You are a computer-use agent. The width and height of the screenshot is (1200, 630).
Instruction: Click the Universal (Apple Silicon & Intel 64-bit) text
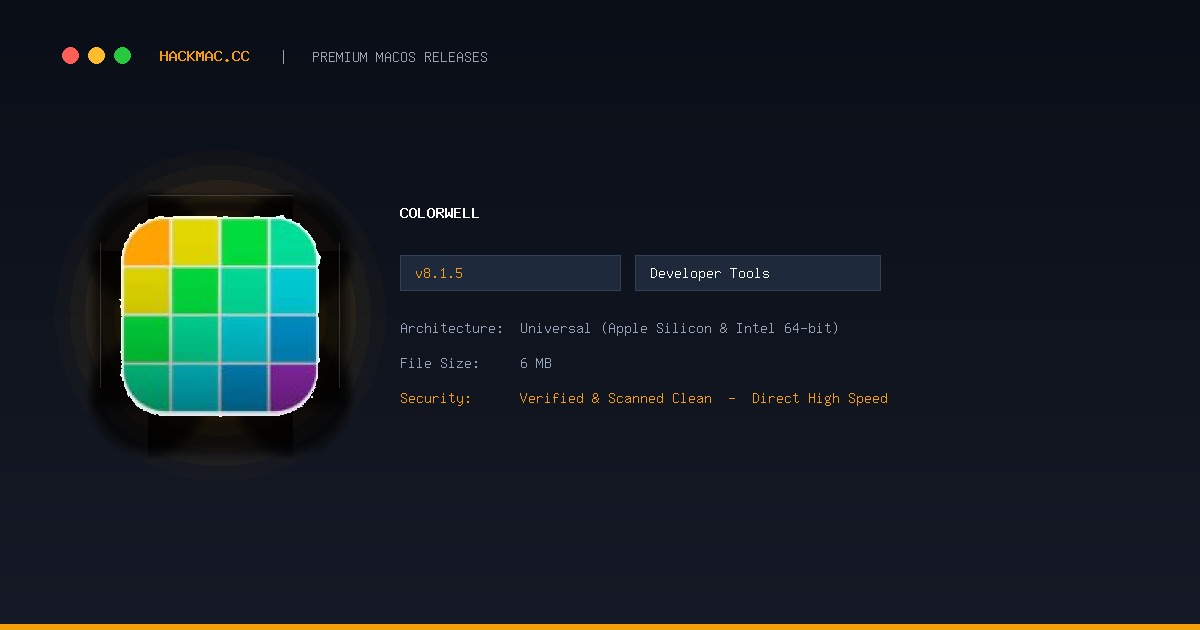point(679,328)
